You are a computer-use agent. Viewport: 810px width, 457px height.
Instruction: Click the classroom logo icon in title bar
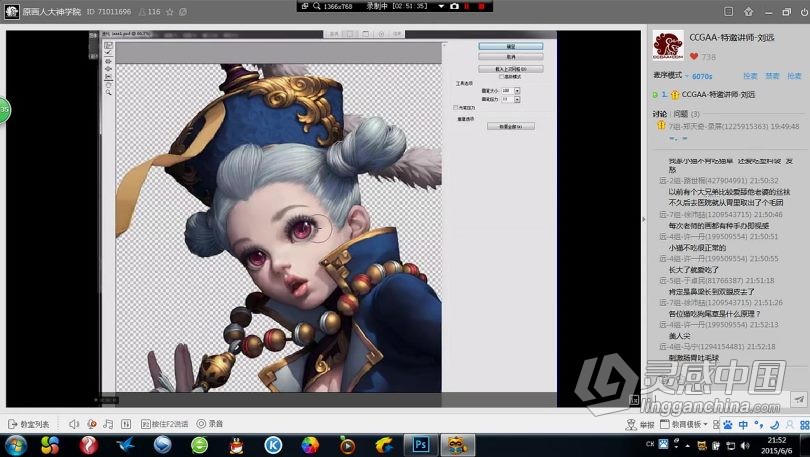pos(11,11)
